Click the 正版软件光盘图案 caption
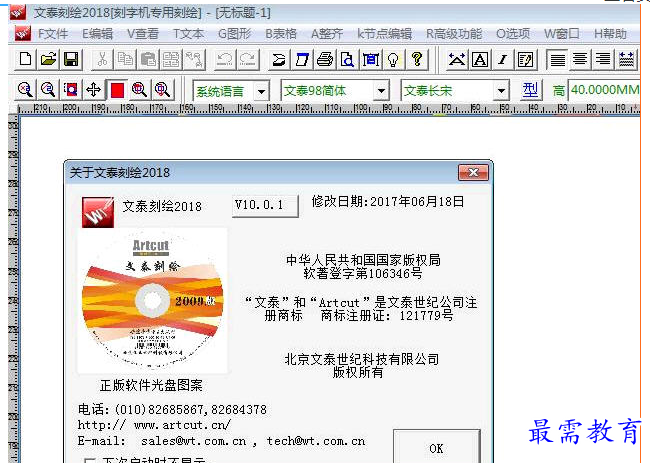The height and width of the screenshot is (463, 650). (151, 385)
